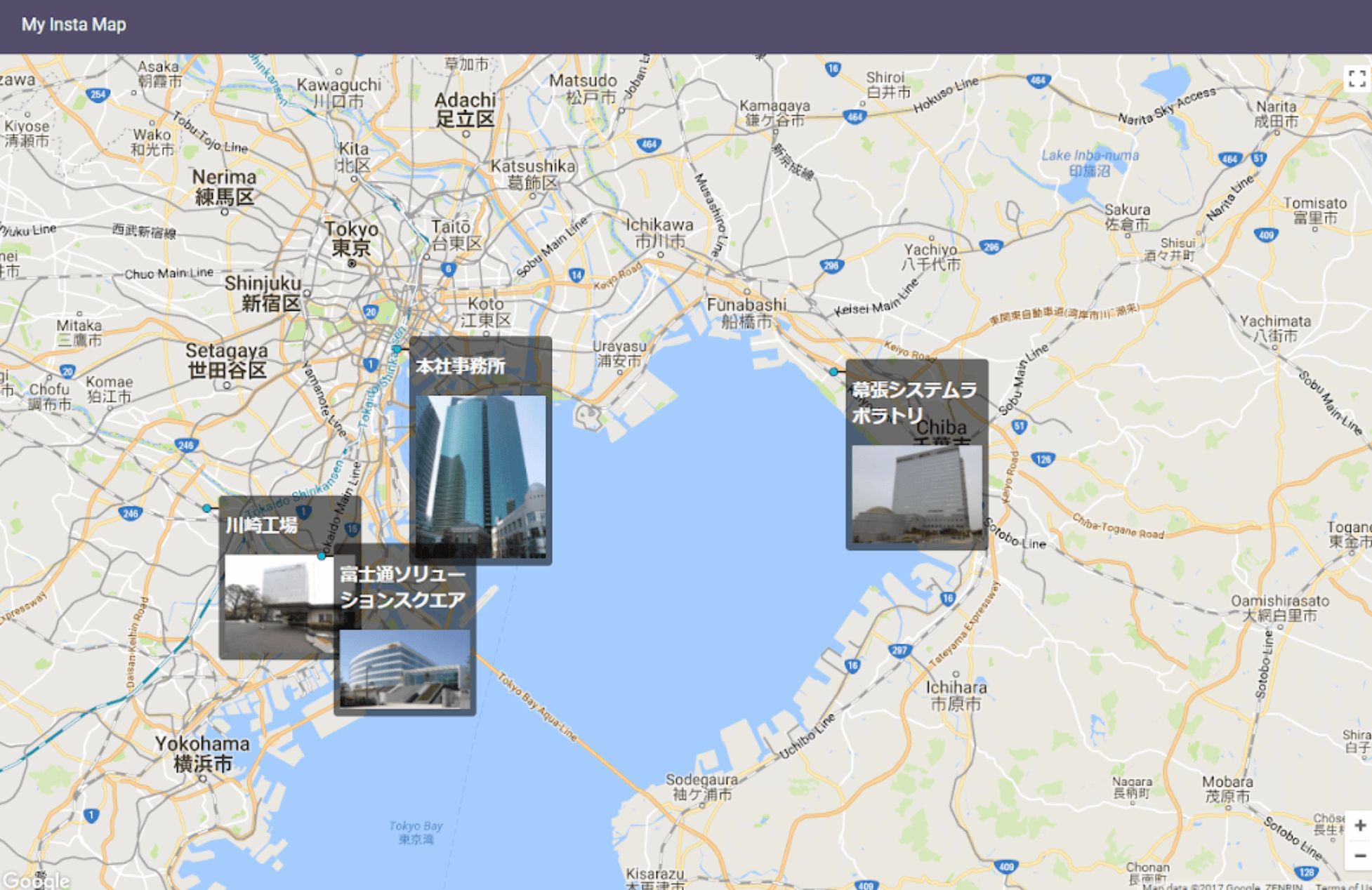
Task: Click the Urayasu 浦安市 map label
Action: pos(619,354)
